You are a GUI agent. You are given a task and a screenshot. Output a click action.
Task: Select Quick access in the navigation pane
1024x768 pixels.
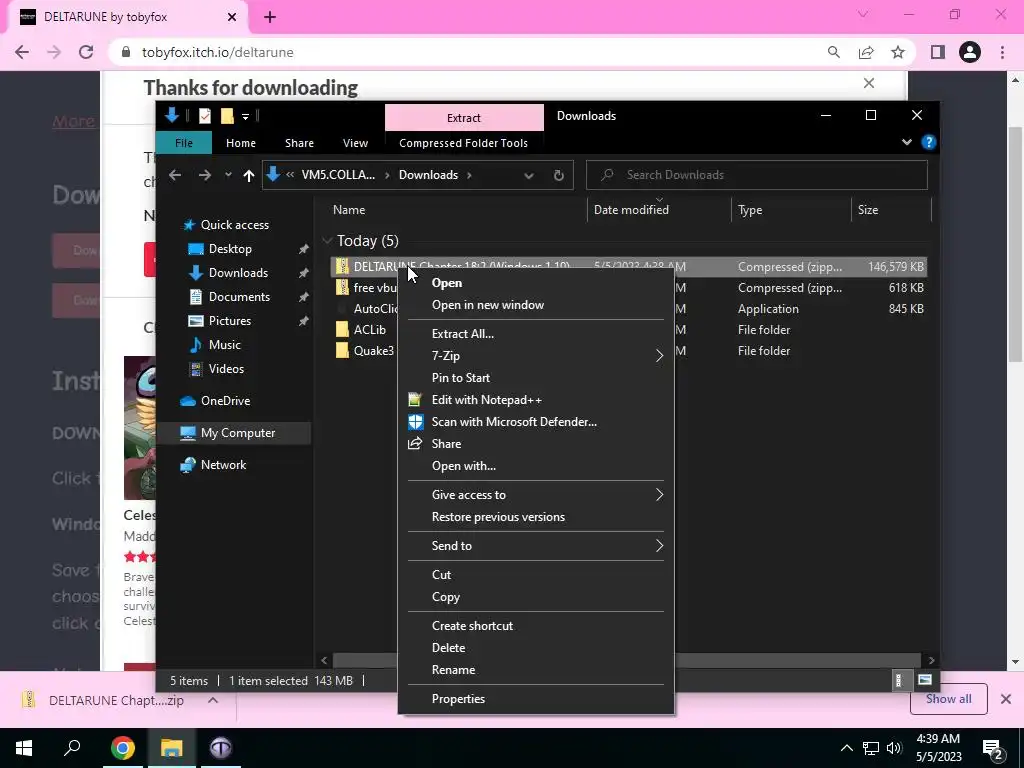tap(234, 225)
